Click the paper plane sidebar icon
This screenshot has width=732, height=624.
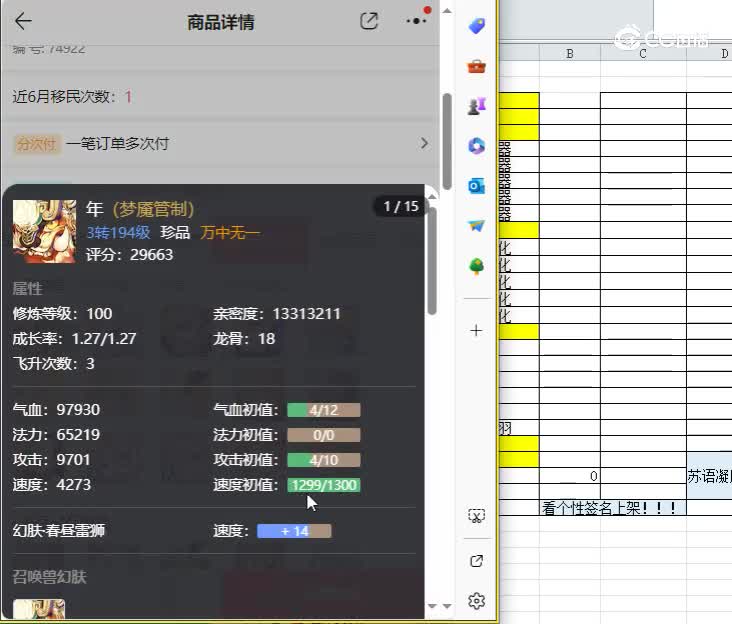[477, 226]
